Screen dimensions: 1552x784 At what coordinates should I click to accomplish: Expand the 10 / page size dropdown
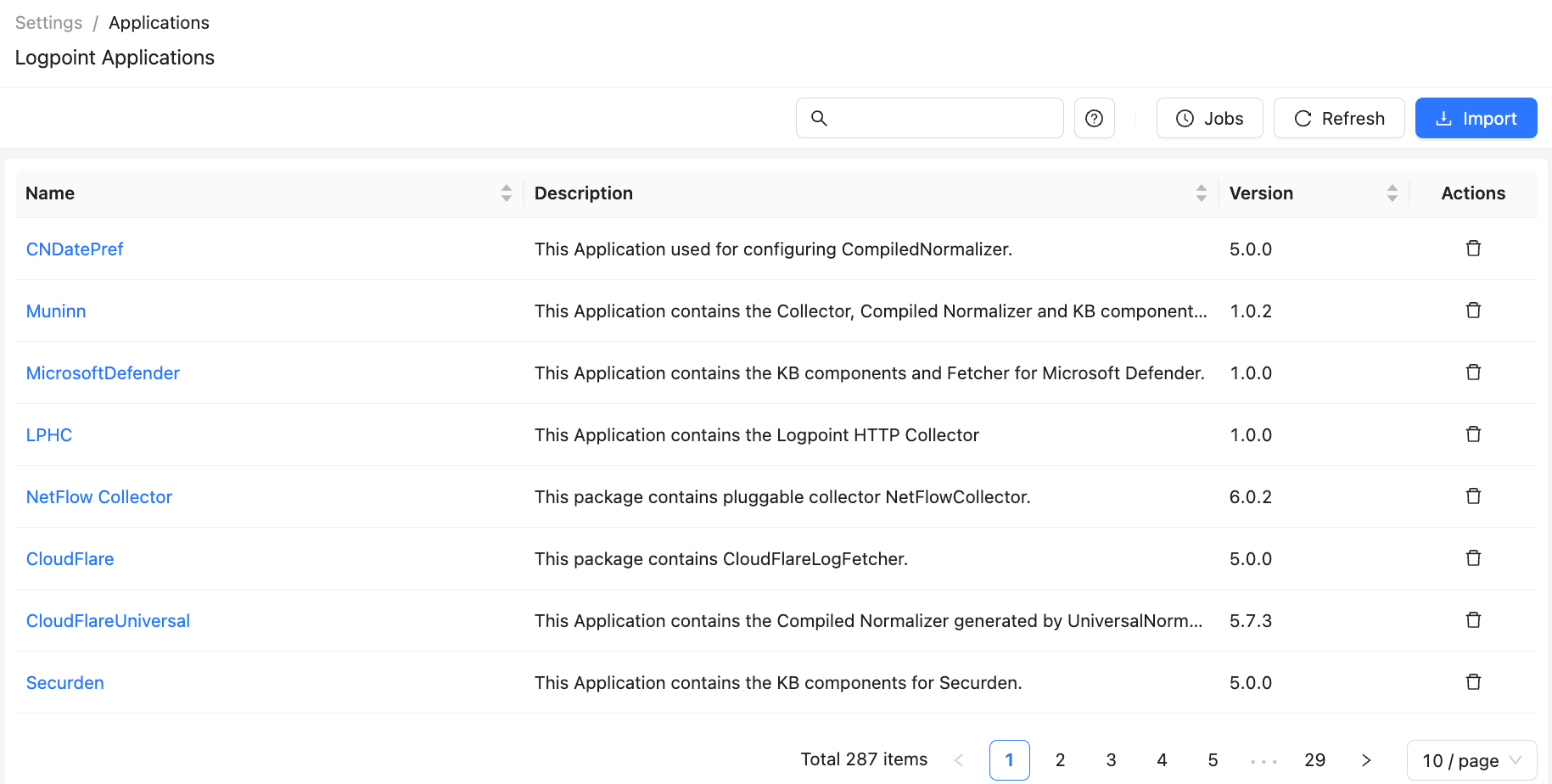[1471, 760]
